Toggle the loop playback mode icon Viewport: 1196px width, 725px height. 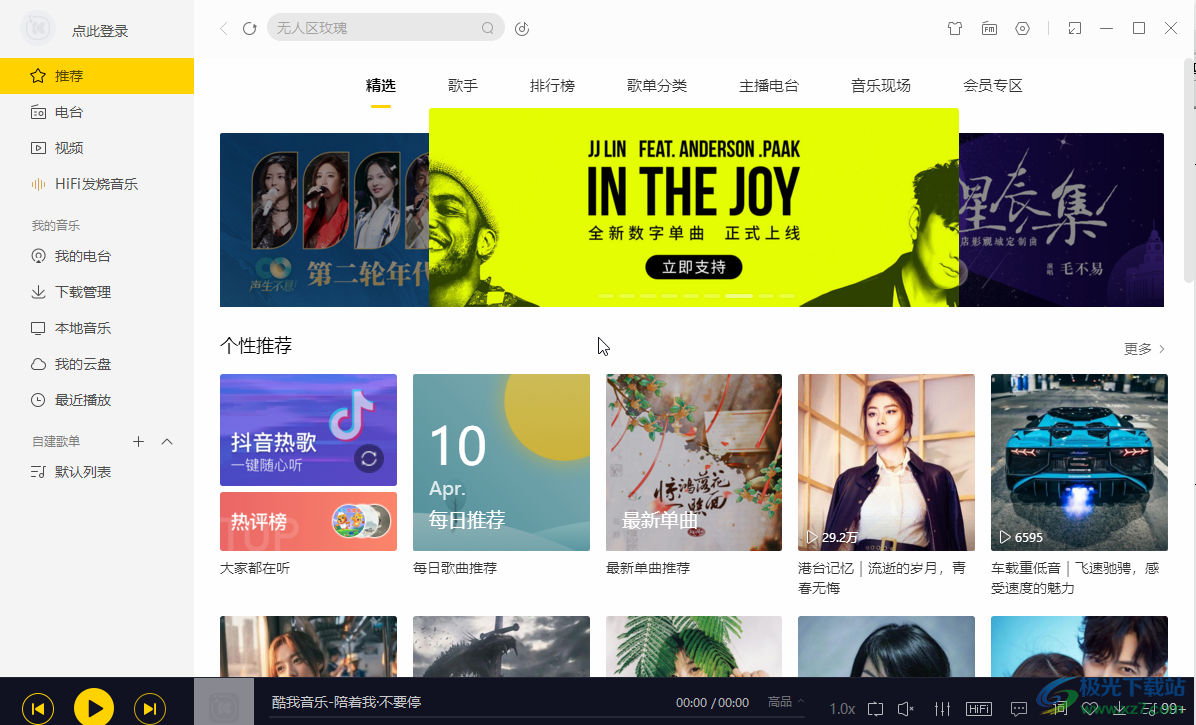(x=876, y=708)
